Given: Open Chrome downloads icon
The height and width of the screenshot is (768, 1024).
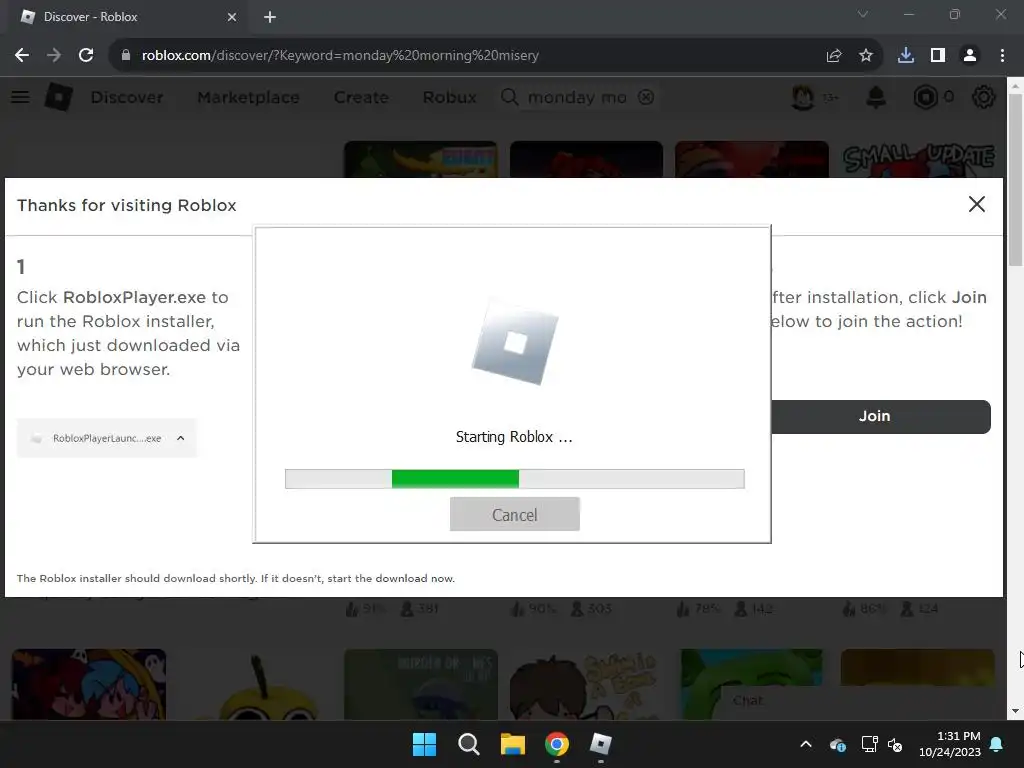Looking at the screenshot, I should click(x=906, y=56).
